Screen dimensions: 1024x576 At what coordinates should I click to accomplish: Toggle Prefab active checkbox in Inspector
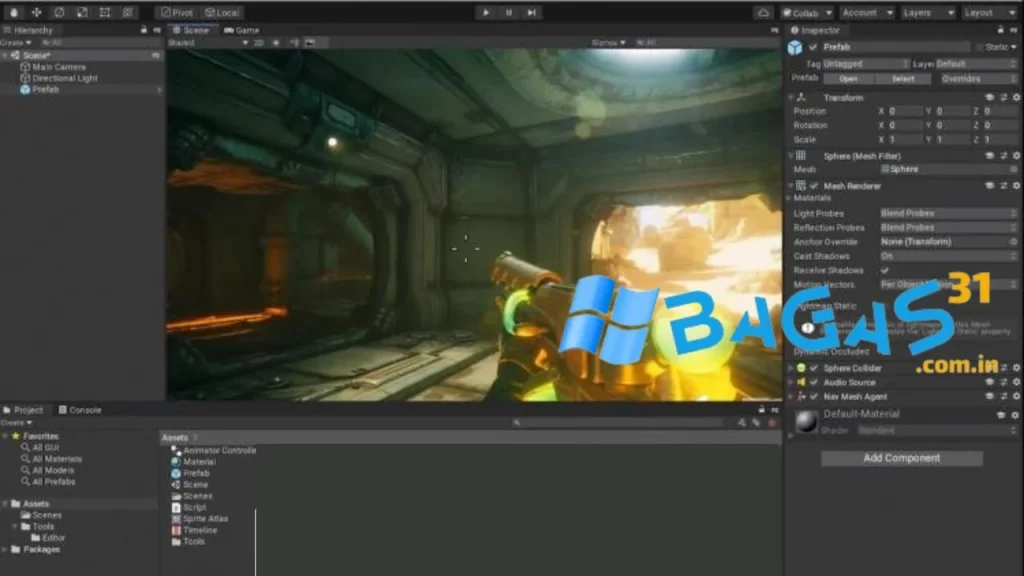click(813, 47)
